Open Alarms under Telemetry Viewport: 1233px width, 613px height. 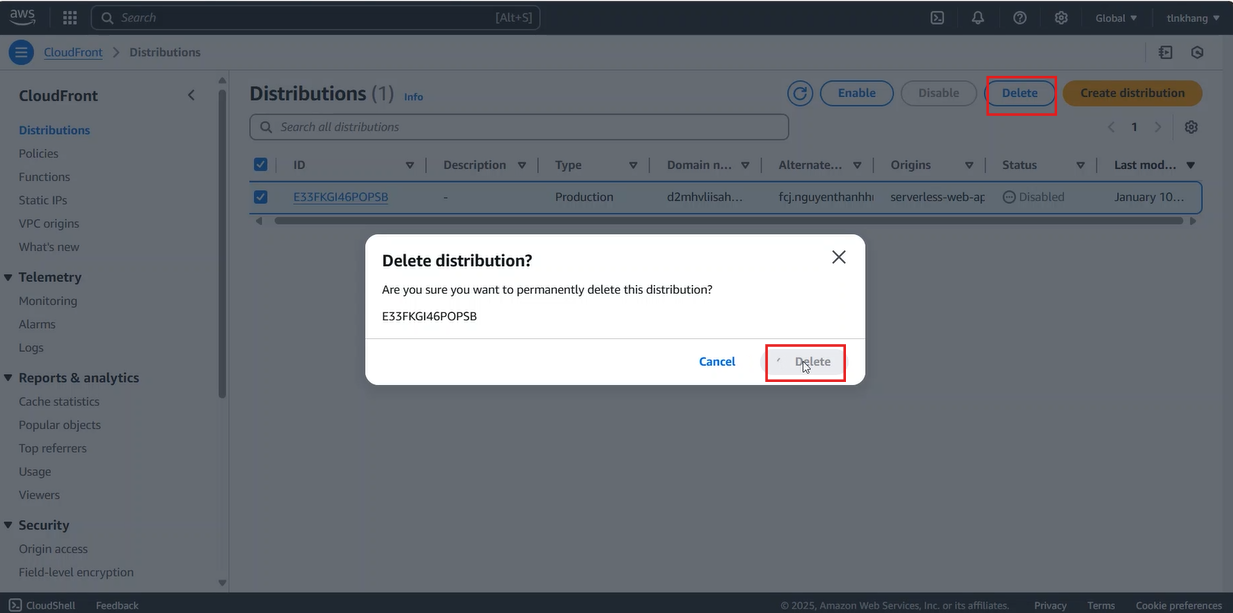click(x=37, y=324)
